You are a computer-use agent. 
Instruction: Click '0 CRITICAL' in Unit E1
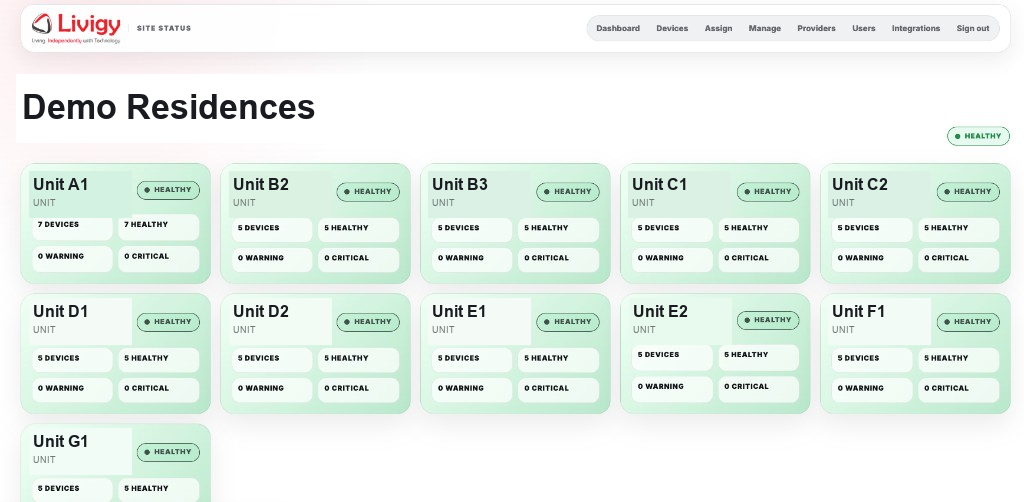click(x=558, y=390)
